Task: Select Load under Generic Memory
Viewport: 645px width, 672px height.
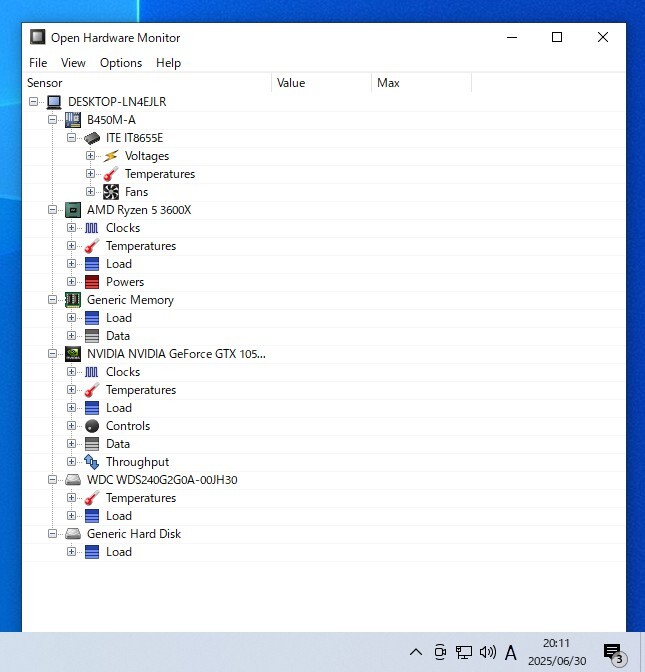Action: (119, 318)
